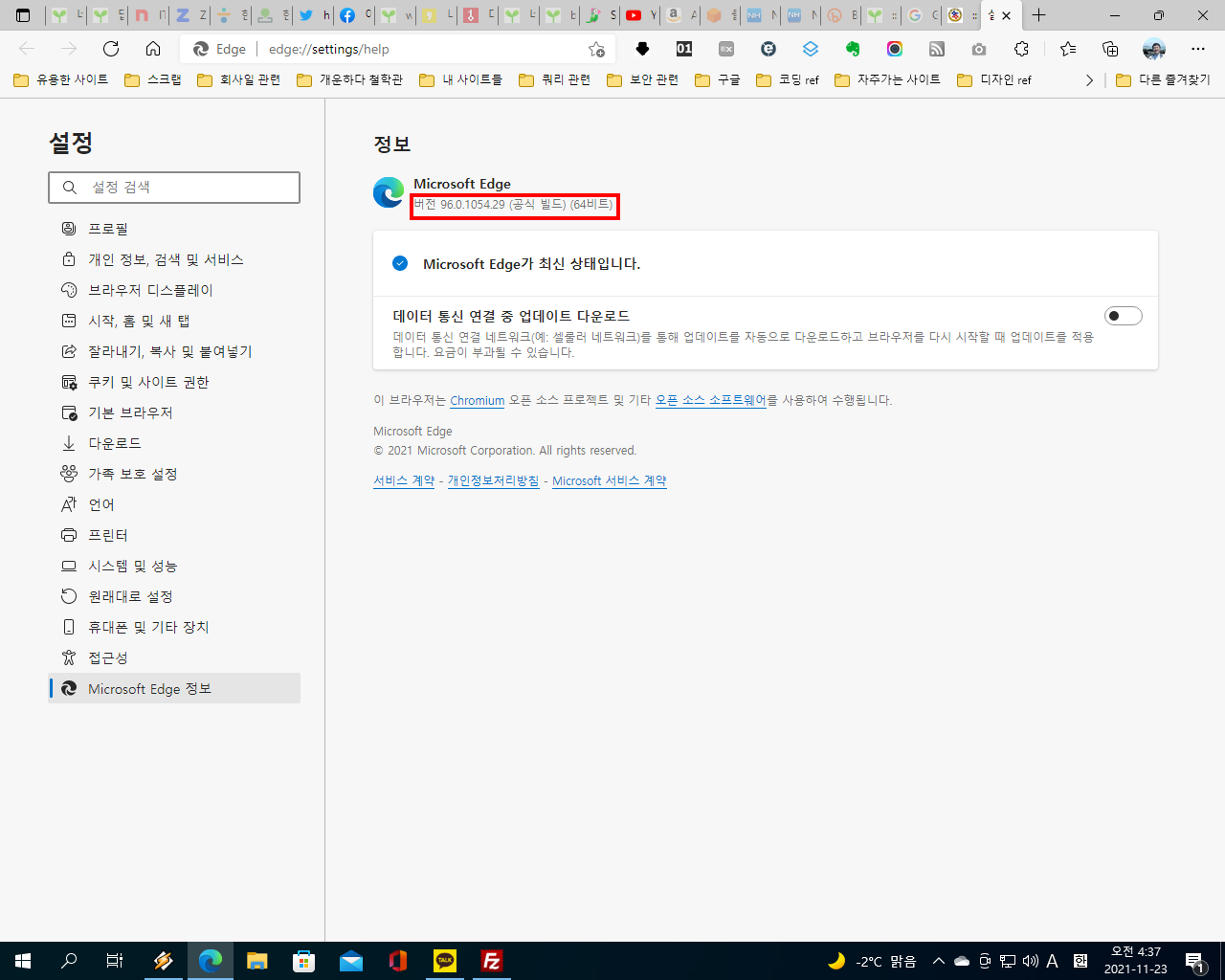The height and width of the screenshot is (980, 1225).
Task: Open the Settings and more ellipsis menu
Action: (1198, 49)
